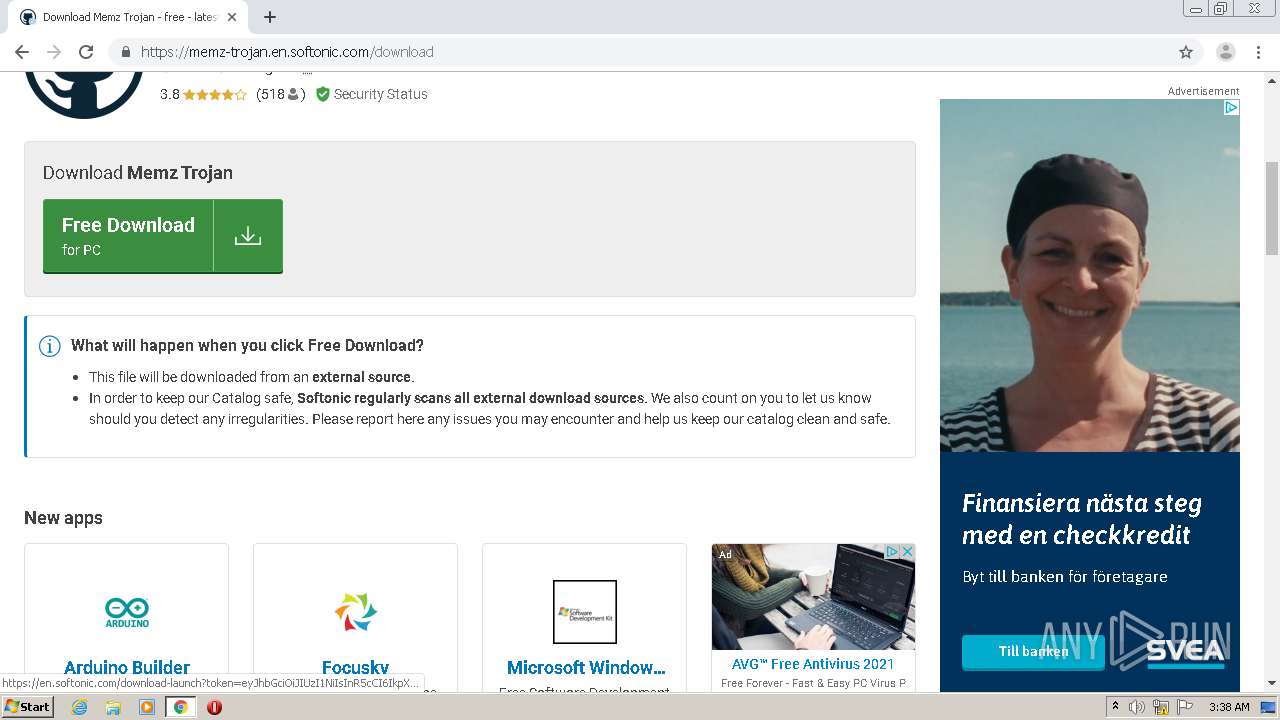This screenshot has width=1280, height=720.
Task: Select the Download Memz Trojan tab
Action: pyautogui.click(x=128, y=17)
